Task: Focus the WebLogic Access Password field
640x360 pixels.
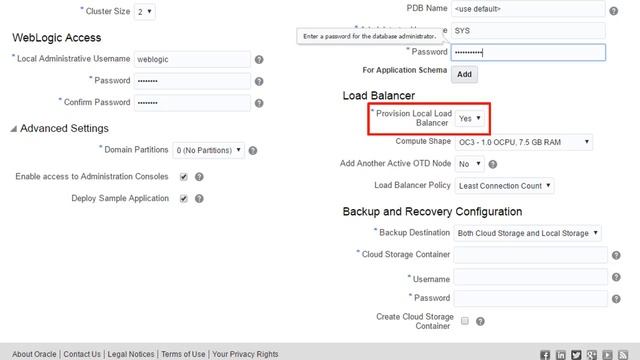Action: click(192, 81)
